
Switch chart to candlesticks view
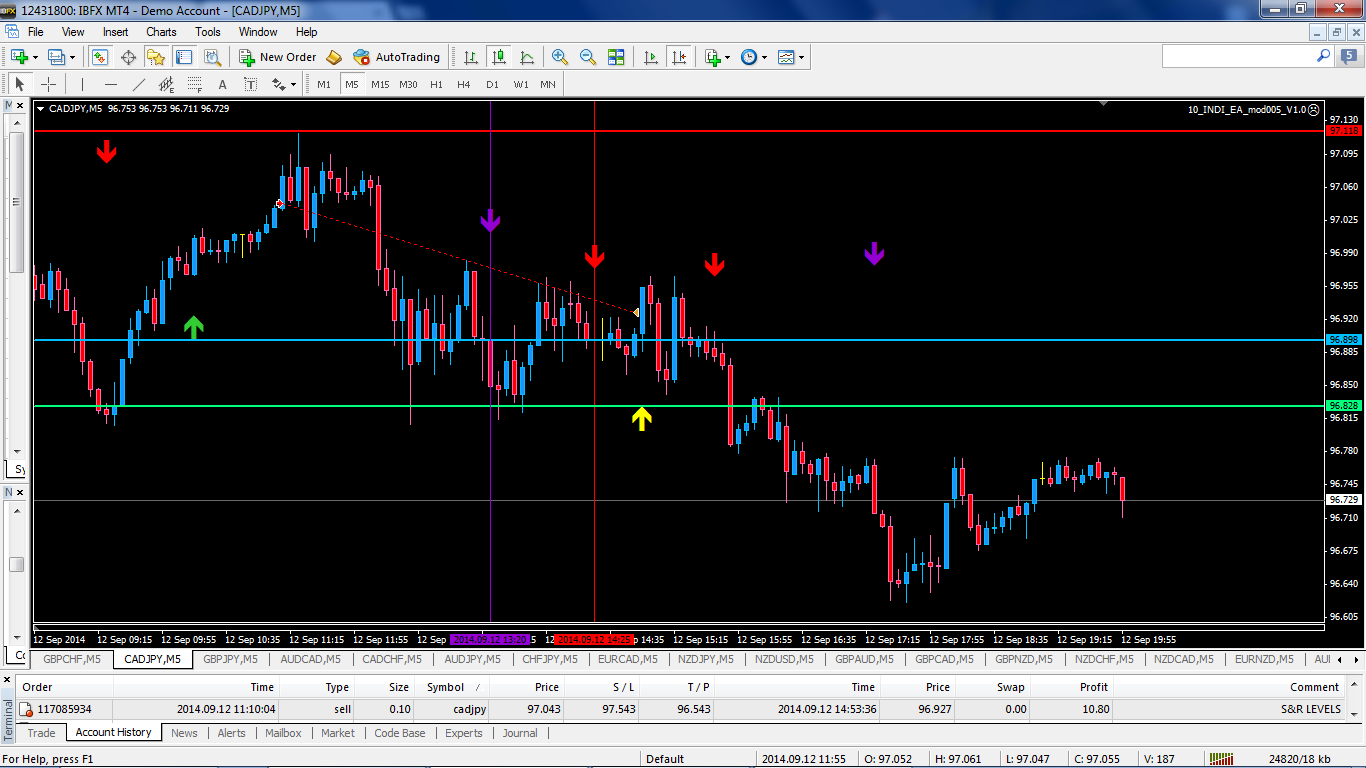(498, 57)
